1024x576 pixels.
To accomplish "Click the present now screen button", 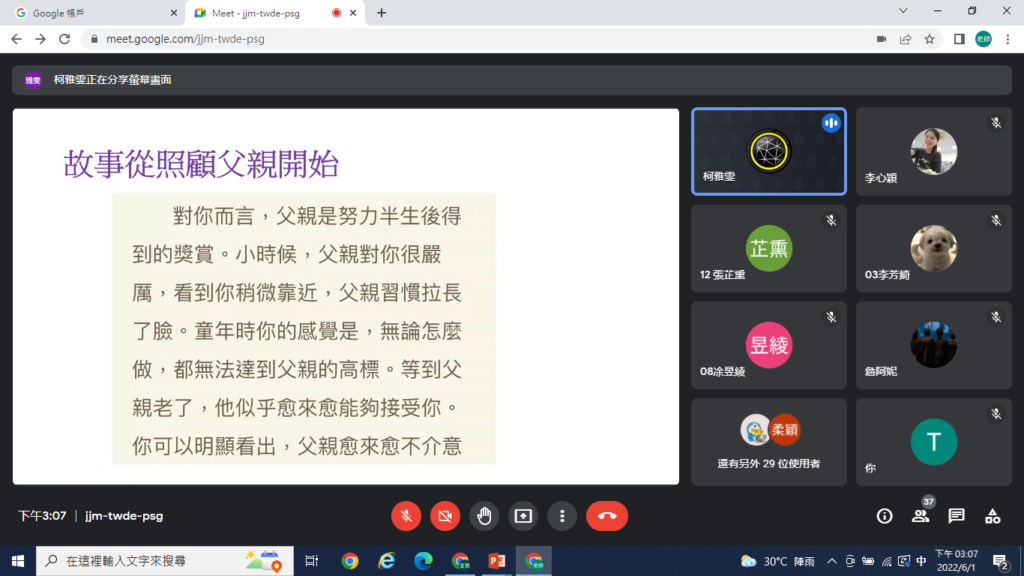I will tap(523, 516).
